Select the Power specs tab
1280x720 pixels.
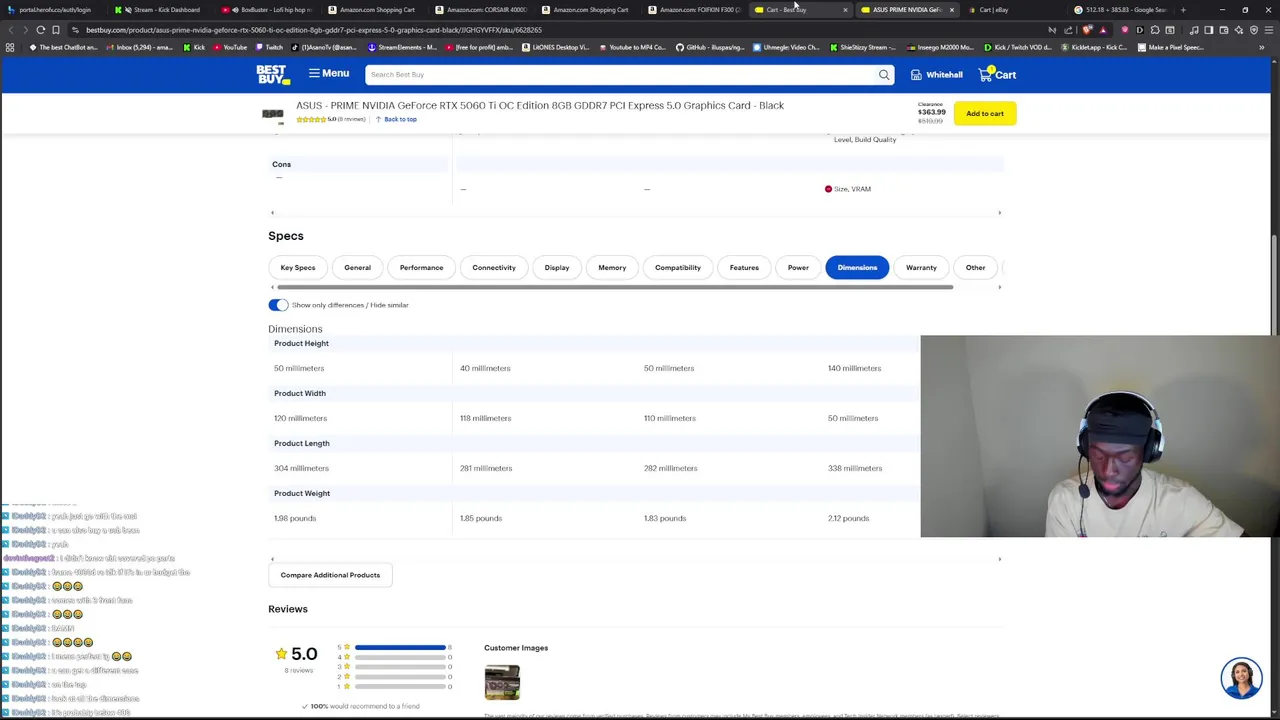tap(798, 268)
